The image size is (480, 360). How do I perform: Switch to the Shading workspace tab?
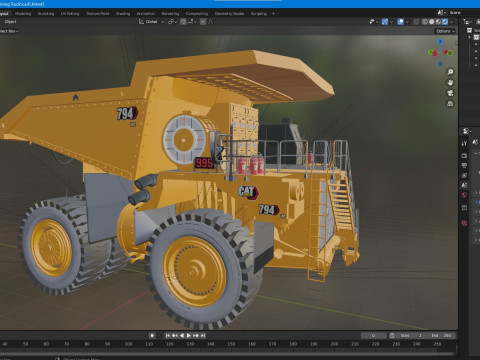pyautogui.click(x=123, y=14)
